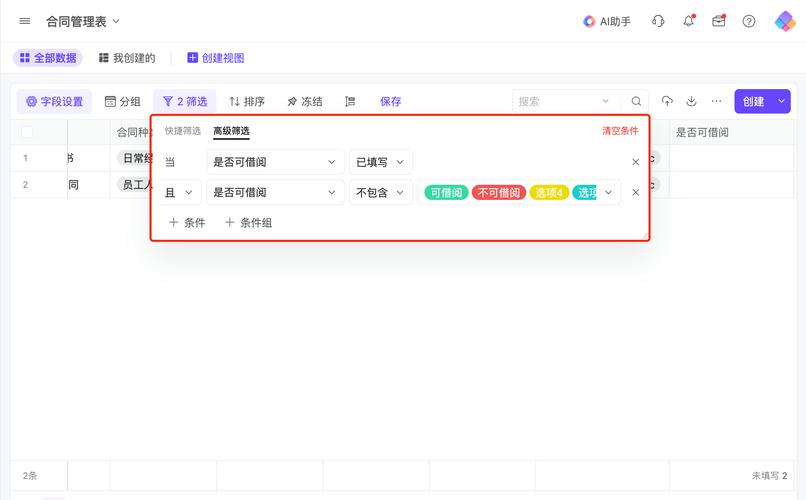
Task: Open the hamburger menu icon
Action: [x=25, y=21]
